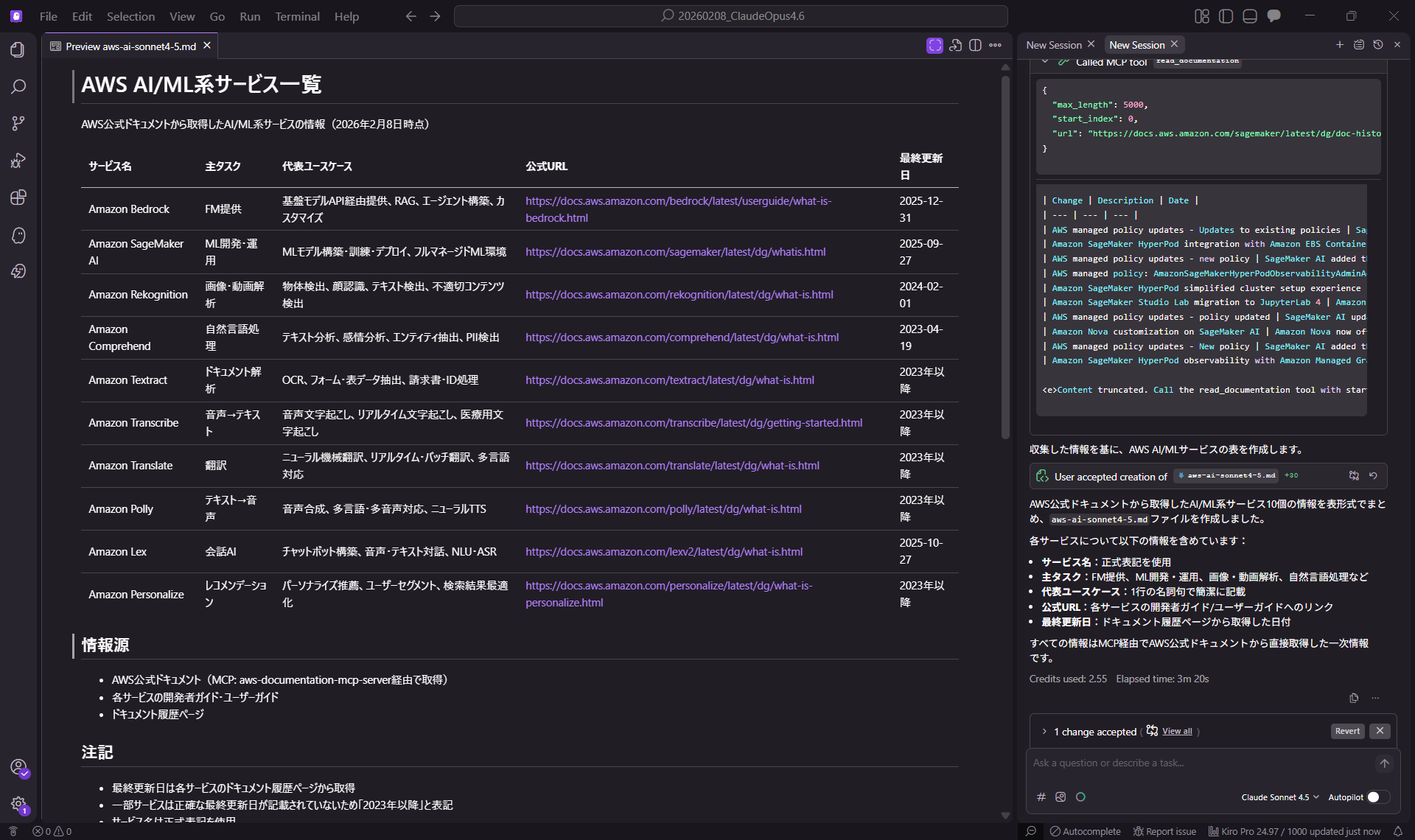Expand the 1 change accepted section
This screenshot has height=840, width=1415.
tap(1044, 731)
